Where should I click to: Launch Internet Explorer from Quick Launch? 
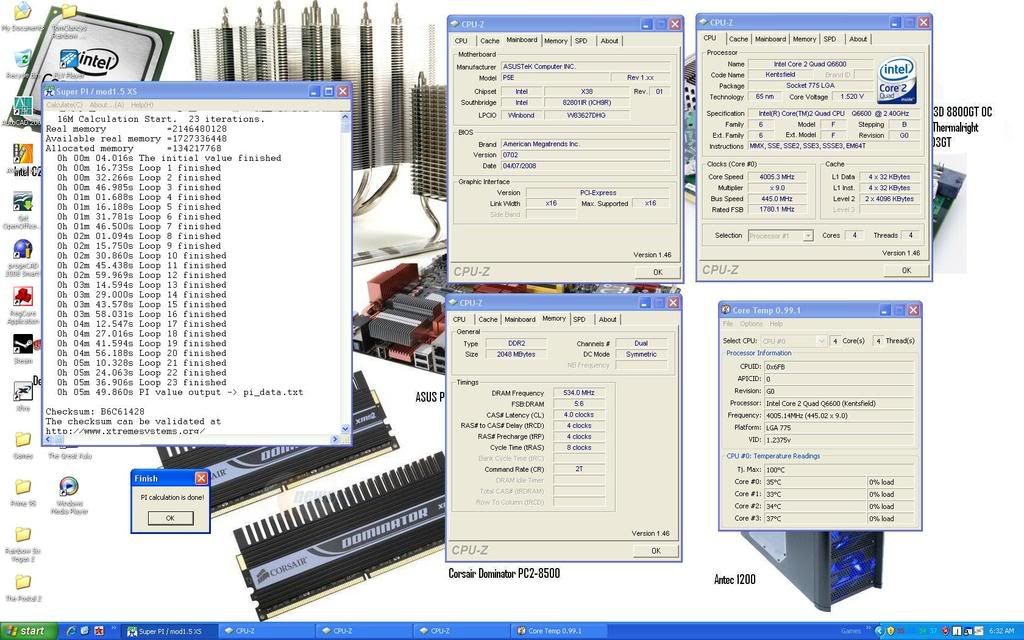[71, 631]
